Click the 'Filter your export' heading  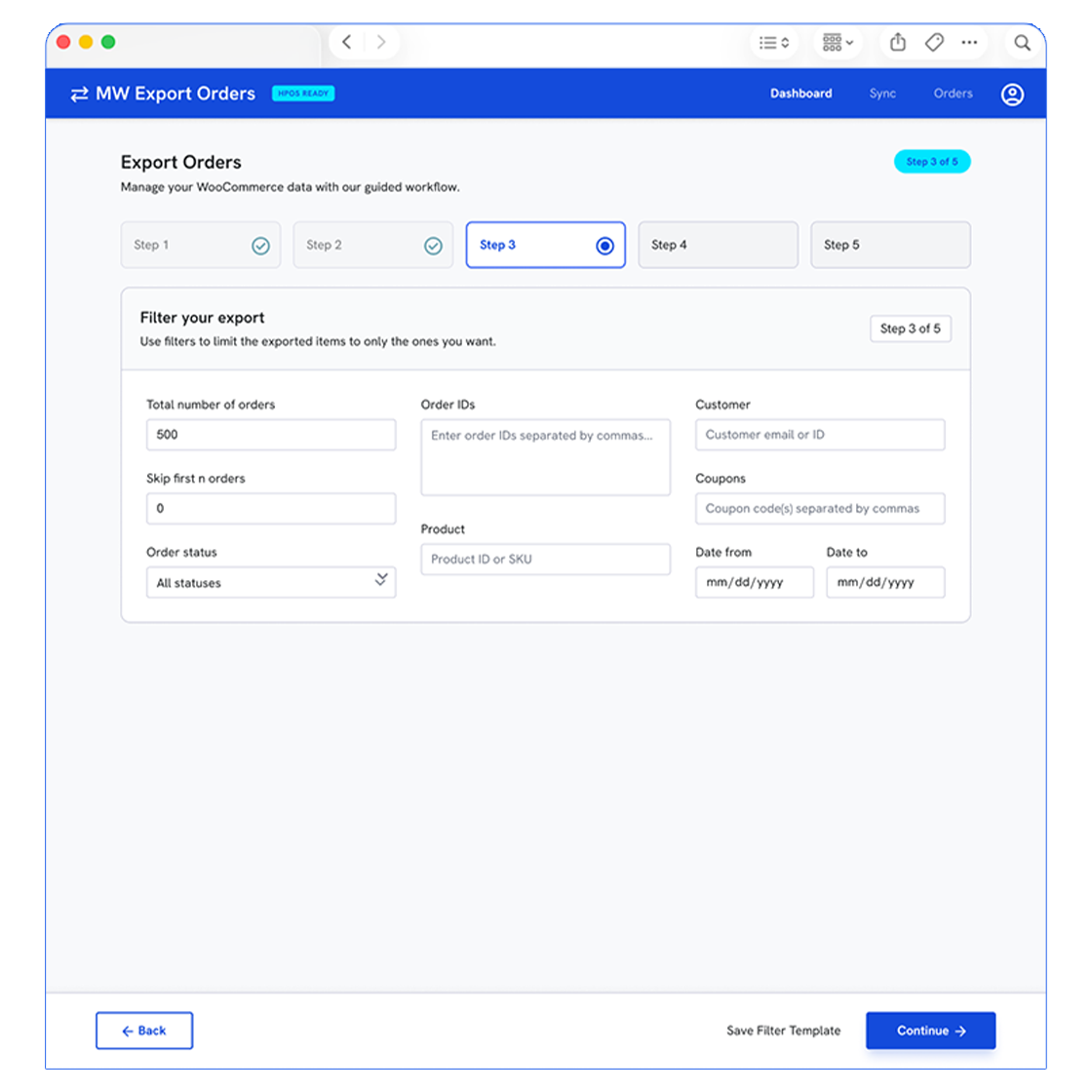click(x=202, y=318)
